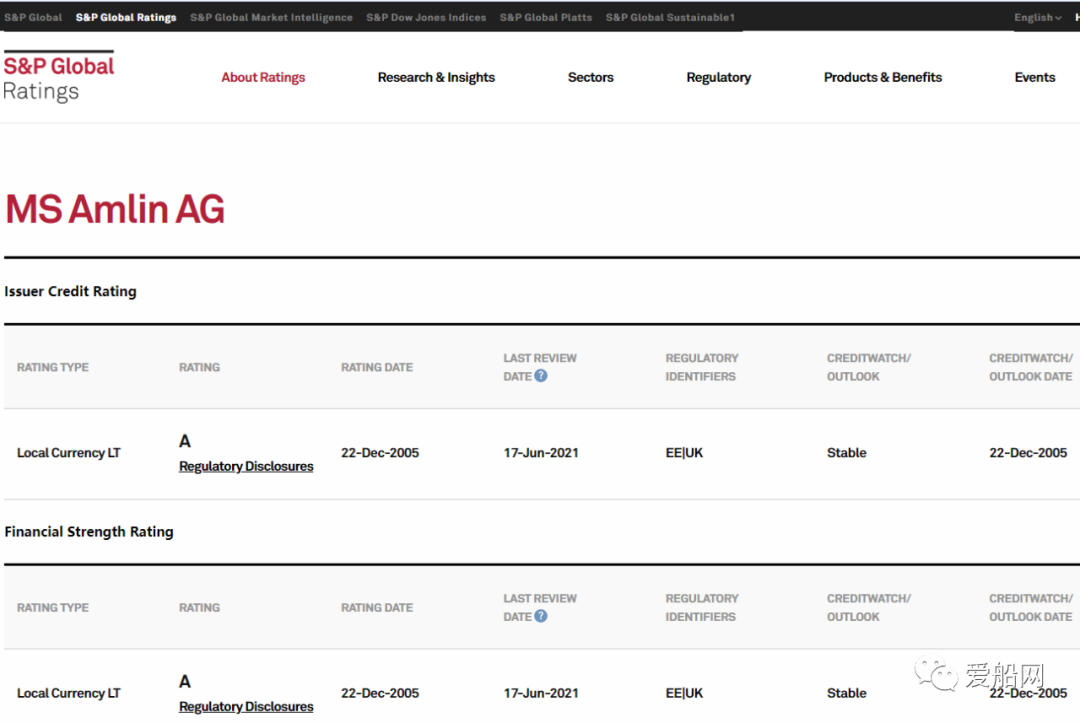This screenshot has width=1080, height=723.
Task: Click help icon beside Financial Strength Last Review Date
Action: coord(541,616)
